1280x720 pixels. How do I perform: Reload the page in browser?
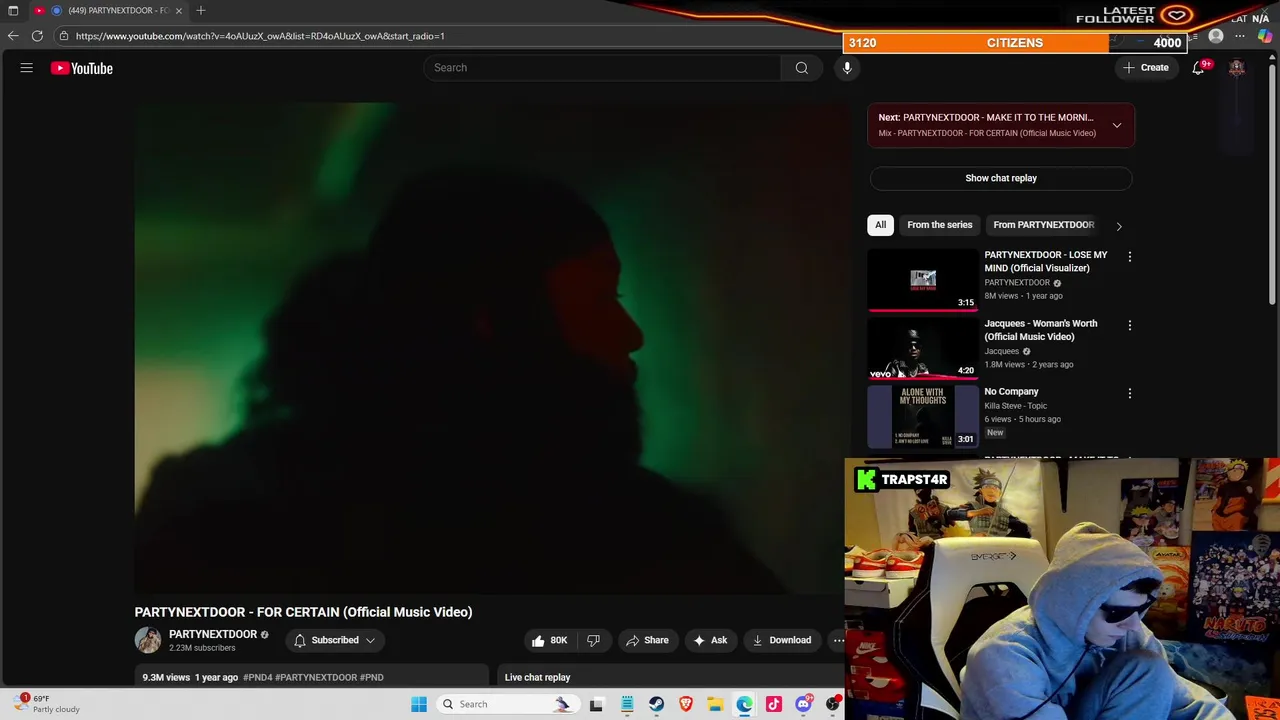pos(37,36)
